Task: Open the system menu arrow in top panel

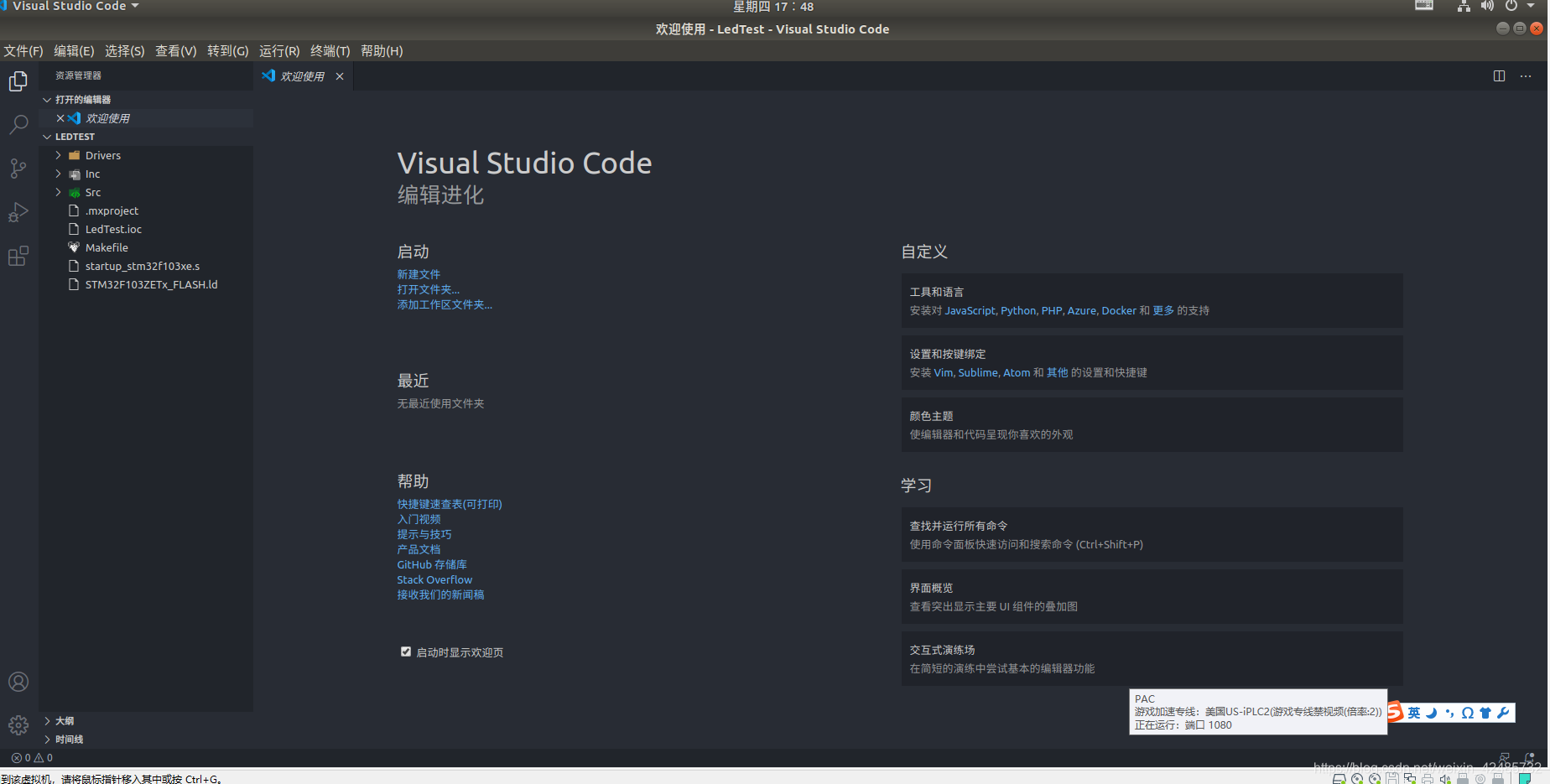Action: point(1531,6)
